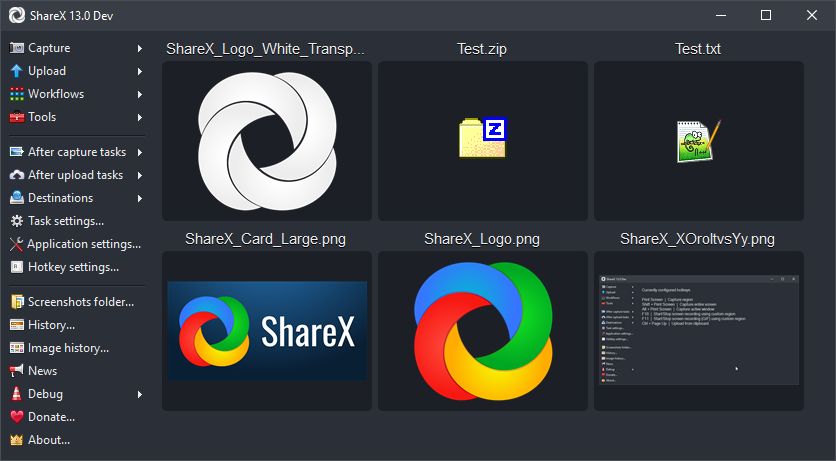Open the History window
836x461 pixels.
tap(51, 325)
